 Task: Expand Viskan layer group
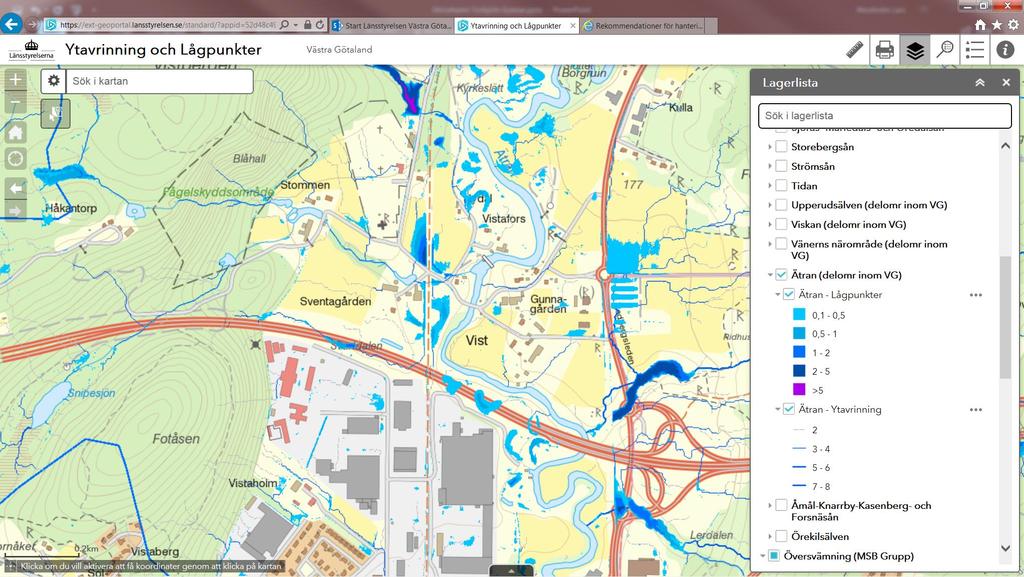pyautogui.click(x=770, y=225)
